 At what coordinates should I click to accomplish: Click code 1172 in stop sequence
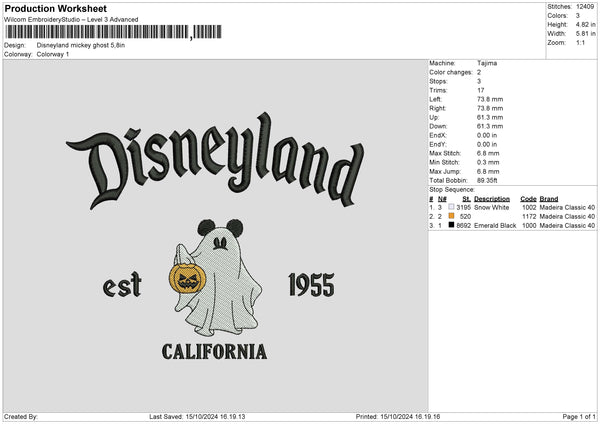point(529,217)
